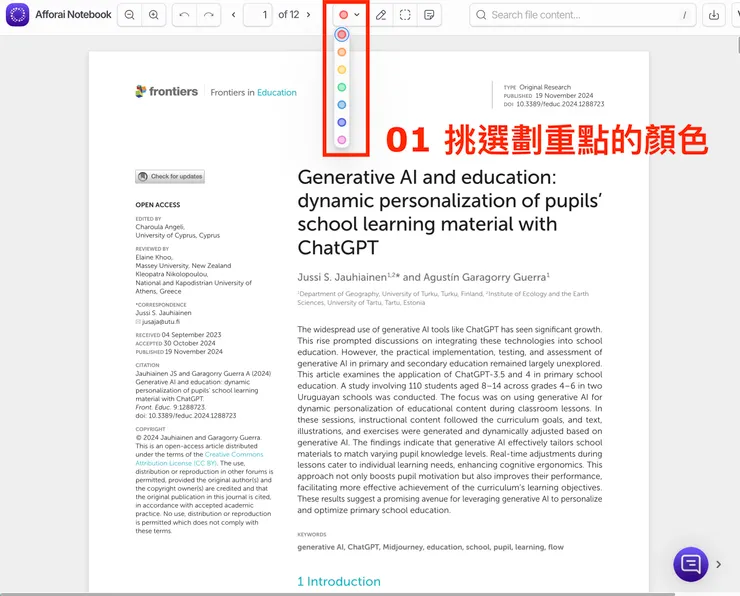The width and height of the screenshot is (740, 596).
Task: Zoom out of the document
Action: coord(129,15)
